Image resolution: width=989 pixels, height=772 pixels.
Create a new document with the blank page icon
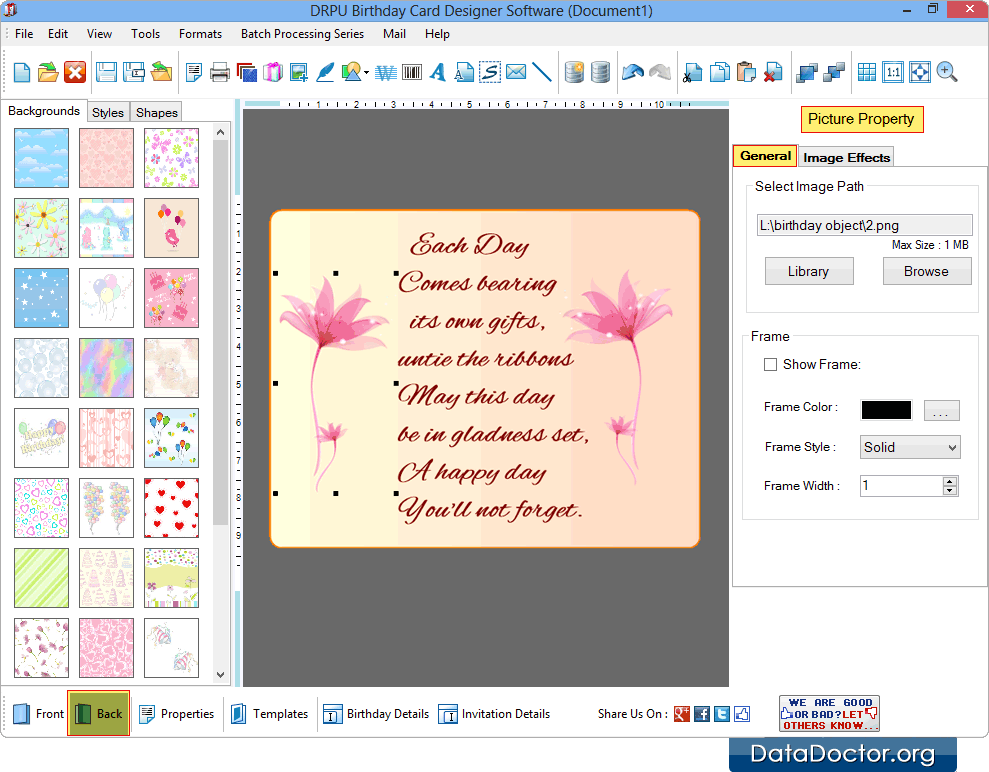coord(22,73)
